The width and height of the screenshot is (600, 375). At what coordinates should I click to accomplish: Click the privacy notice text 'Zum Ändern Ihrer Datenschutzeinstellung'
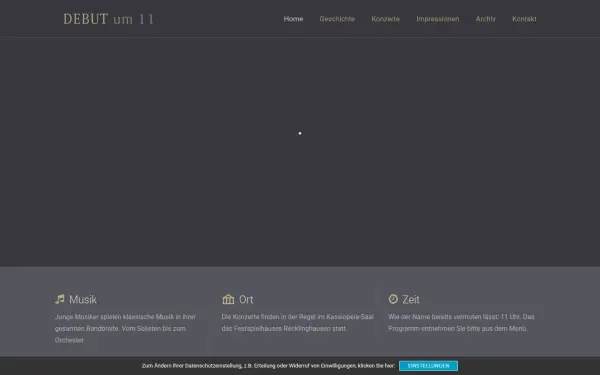pyautogui.click(x=191, y=366)
